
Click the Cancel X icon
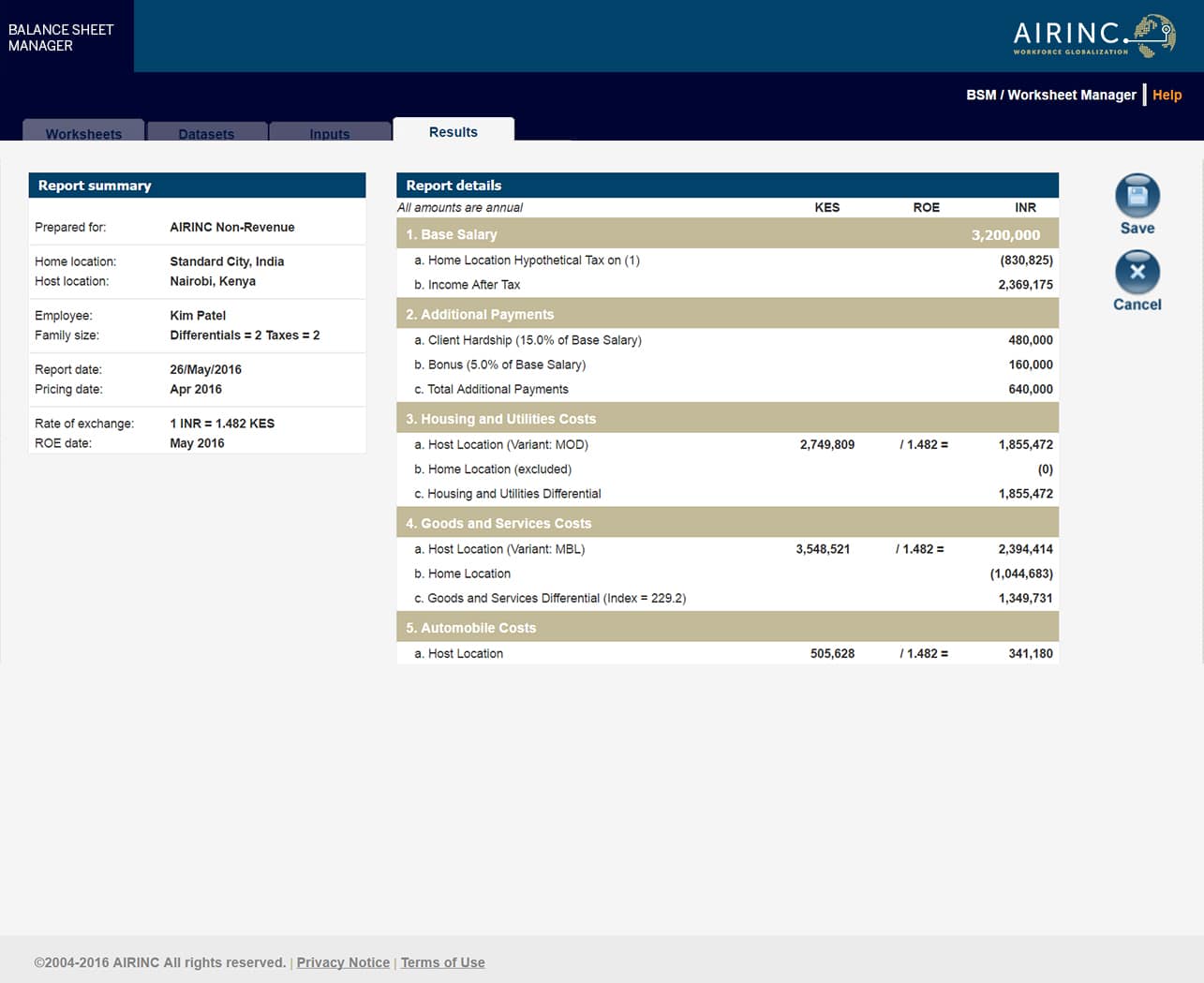click(1137, 273)
